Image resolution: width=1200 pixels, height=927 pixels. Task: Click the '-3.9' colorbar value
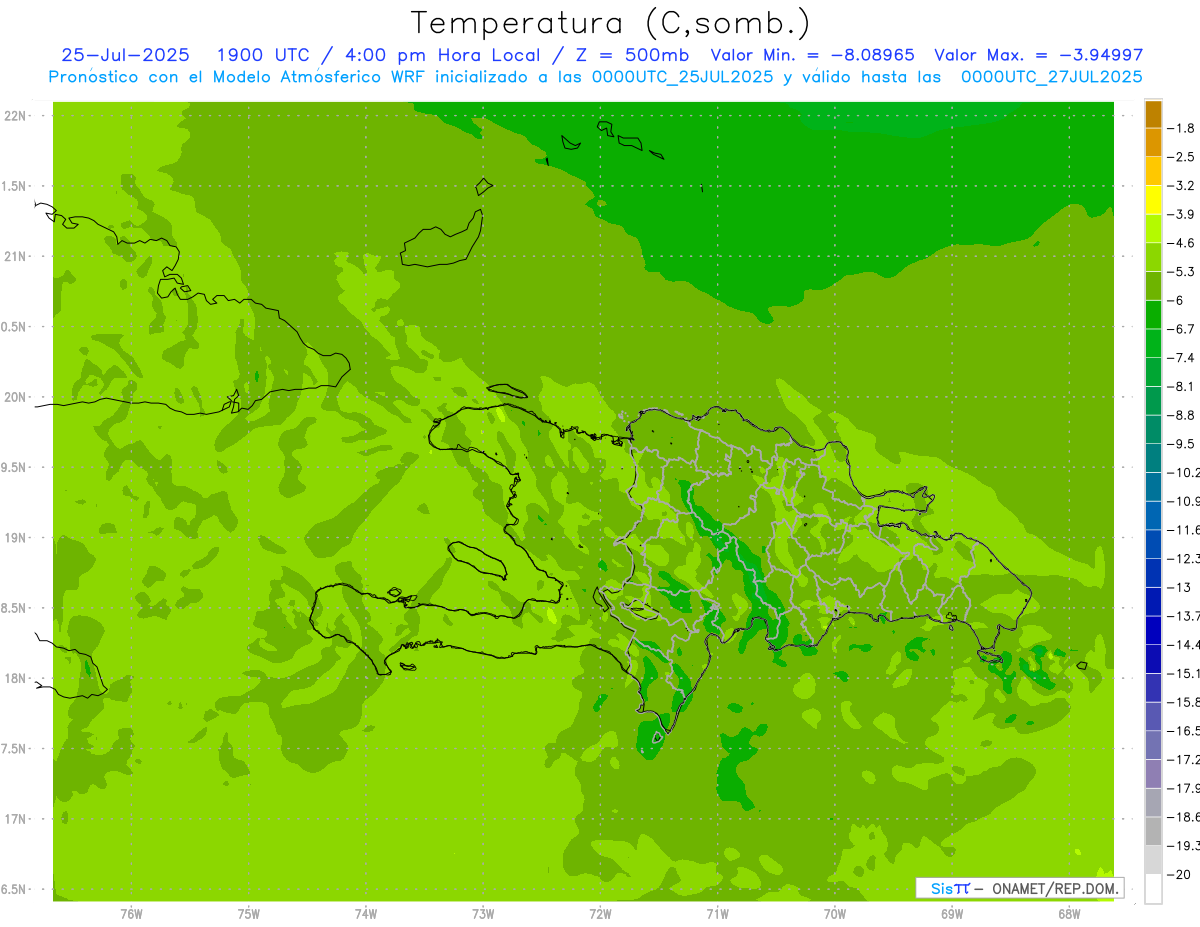tap(1182, 214)
